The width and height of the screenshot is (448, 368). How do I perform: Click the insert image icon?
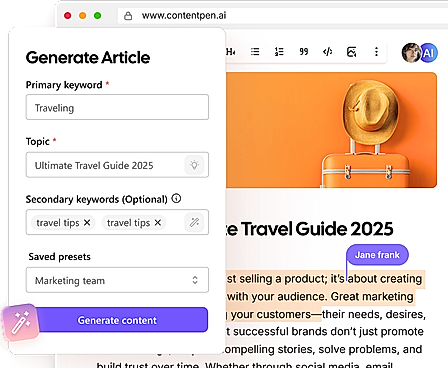[x=352, y=52]
